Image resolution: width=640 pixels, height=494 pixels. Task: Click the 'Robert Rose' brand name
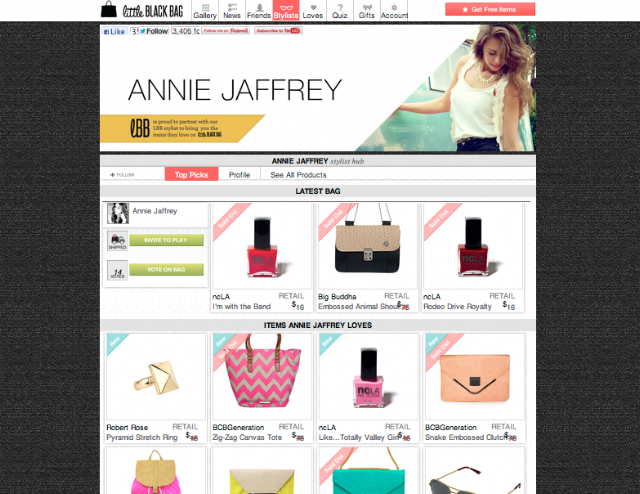(127, 427)
